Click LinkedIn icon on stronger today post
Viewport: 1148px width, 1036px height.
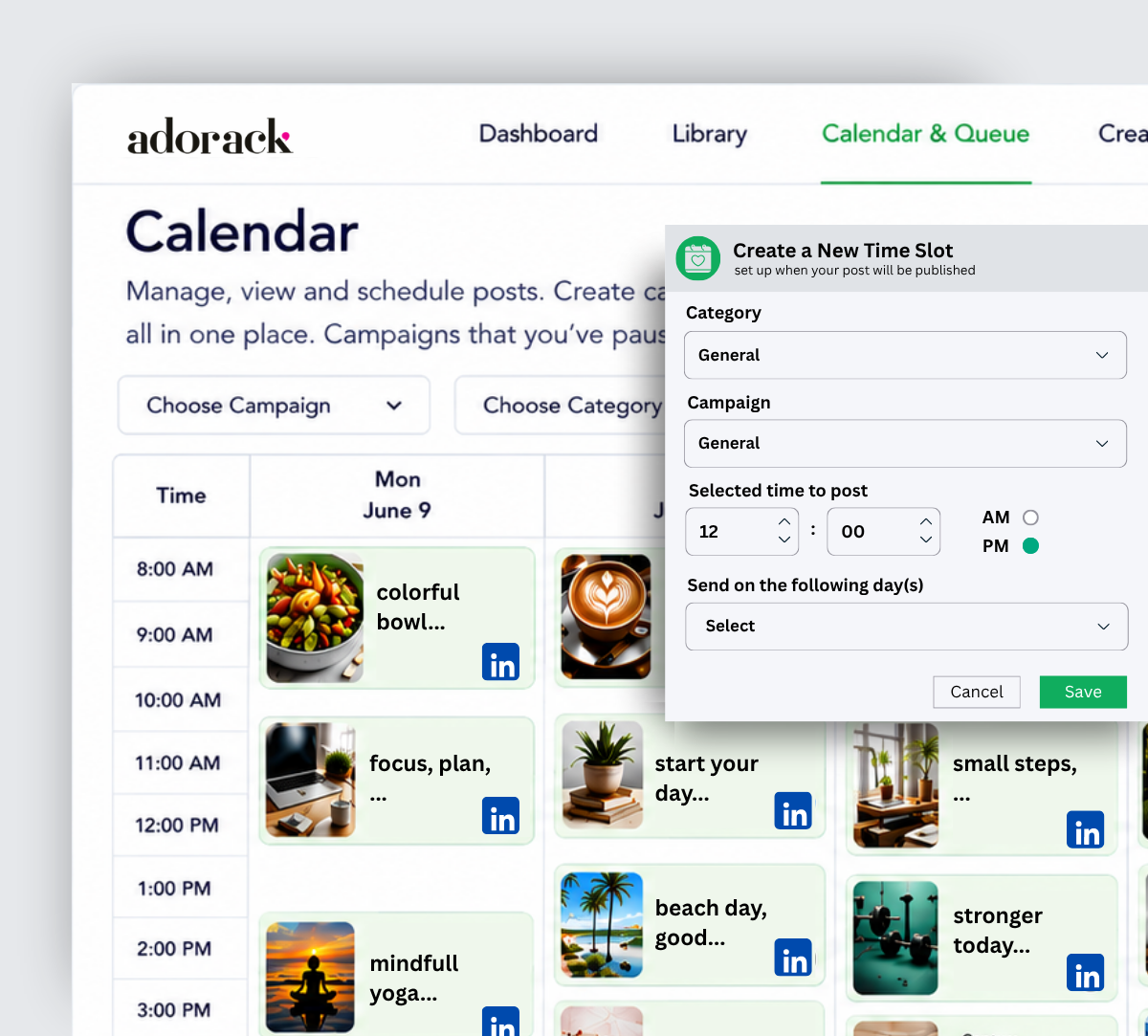tap(1086, 973)
